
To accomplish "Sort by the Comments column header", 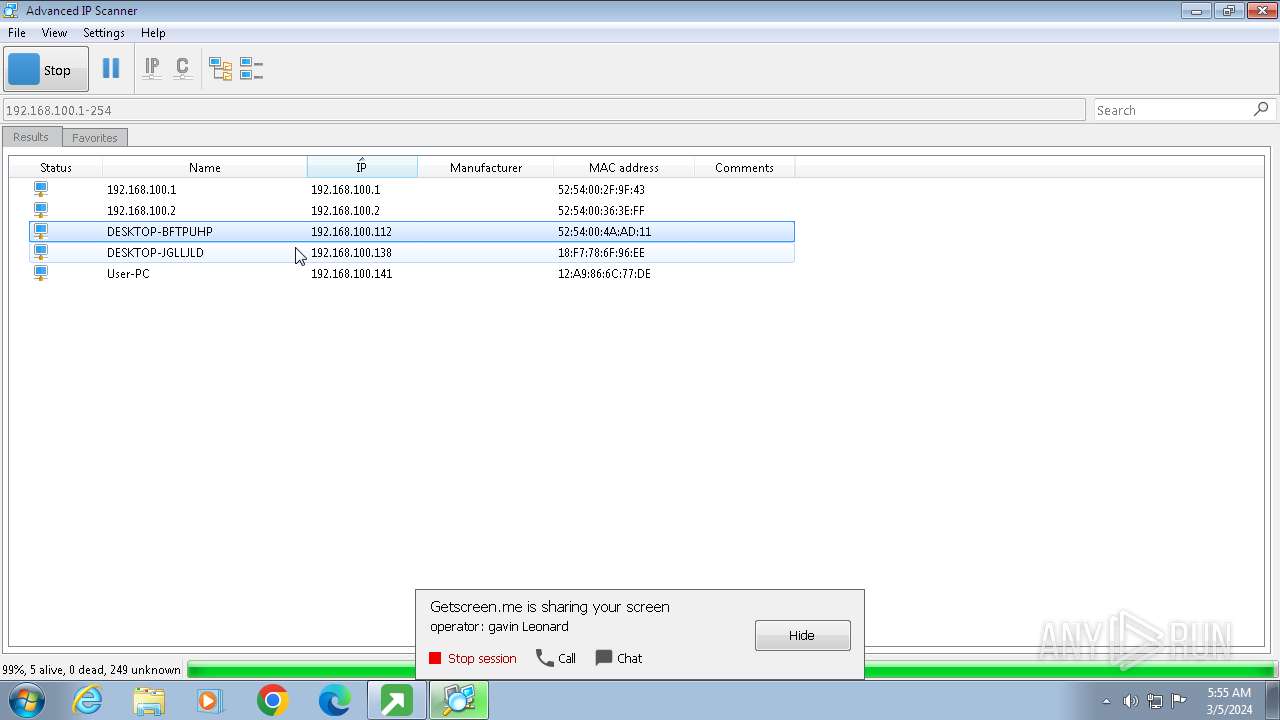I will [744, 168].
